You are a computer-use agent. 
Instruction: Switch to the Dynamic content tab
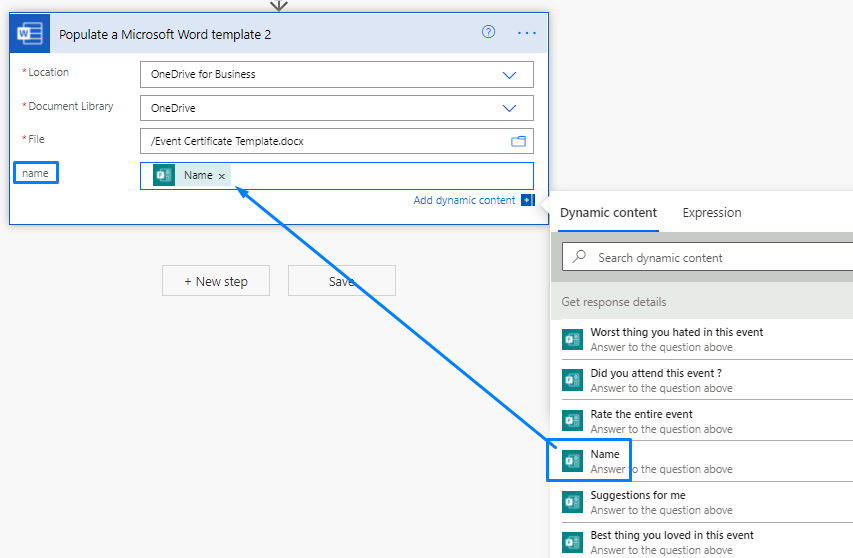click(608, 213)
